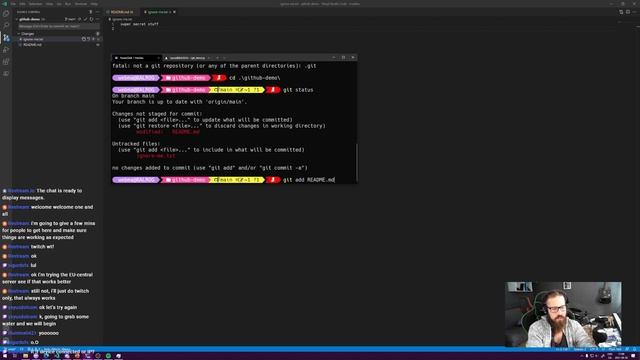Open the Explorer view in activity bar

click(6, 14)
